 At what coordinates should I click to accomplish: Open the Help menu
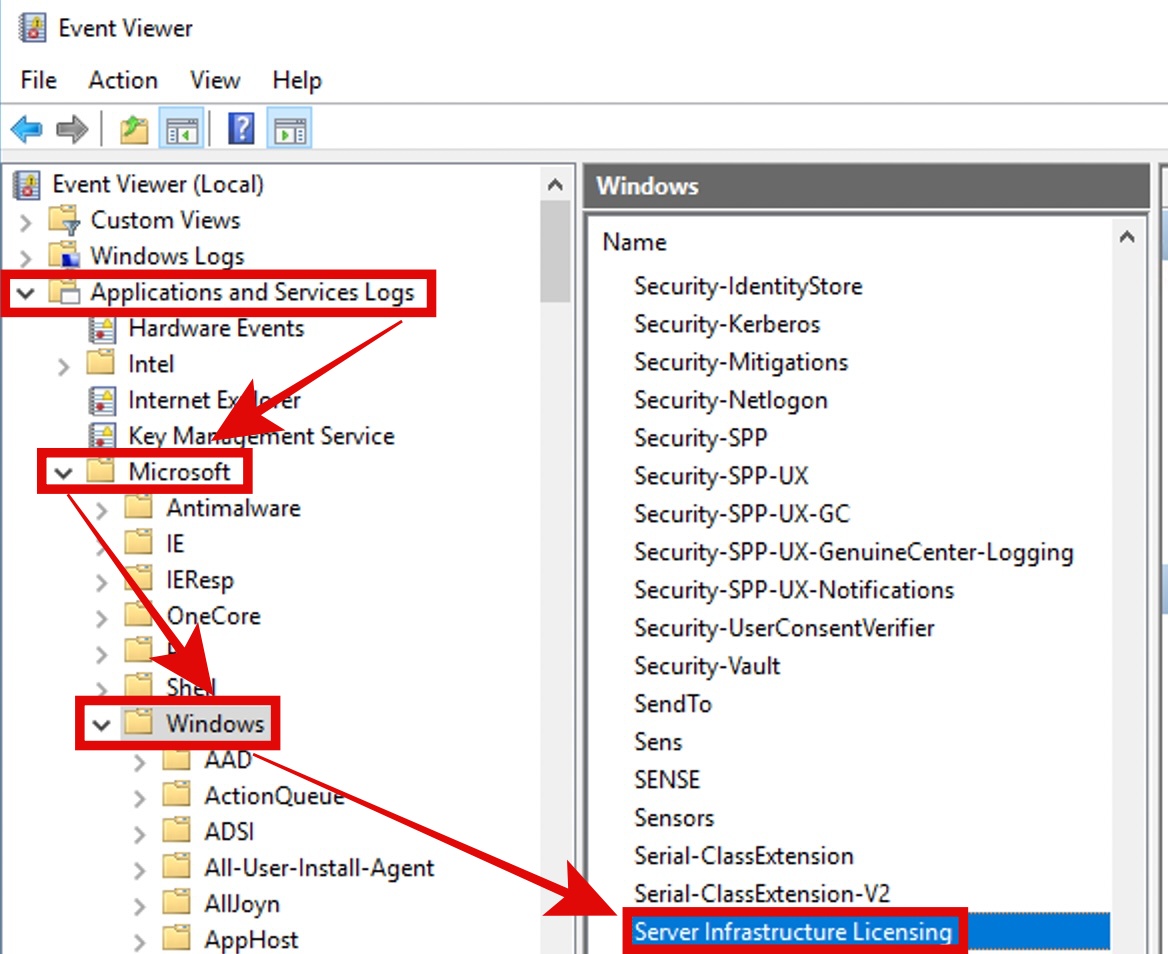[297, 80]
